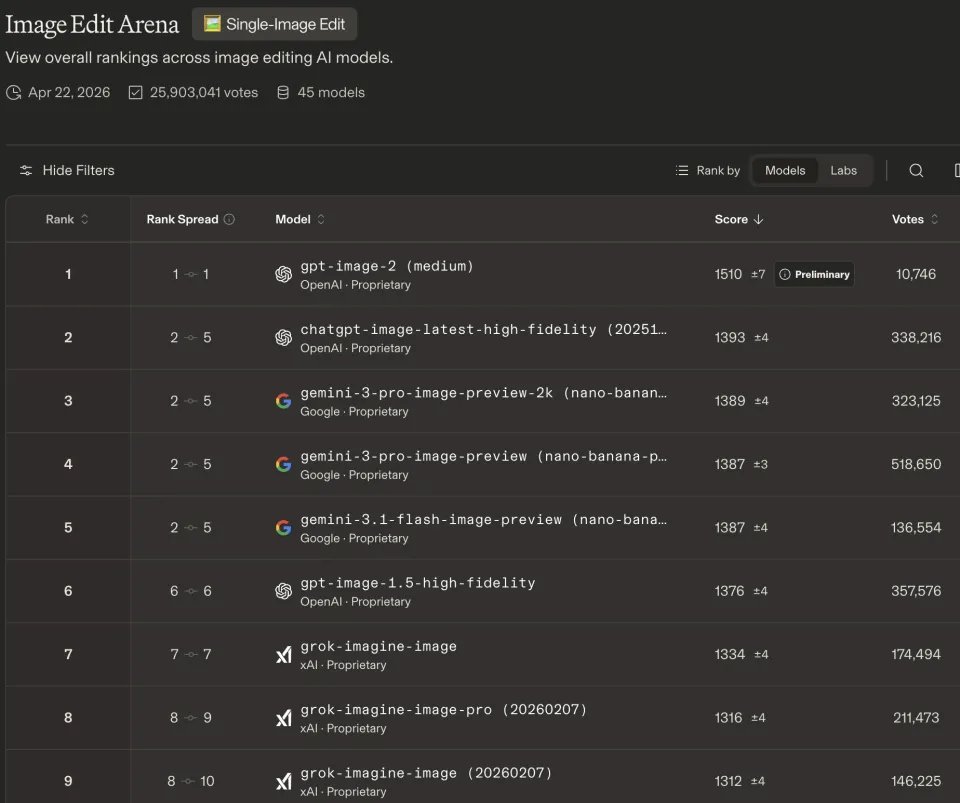The image size is (960, 803).
Task: Open the gpt-image-2 (medium) model entry
Action: [387, 266]
